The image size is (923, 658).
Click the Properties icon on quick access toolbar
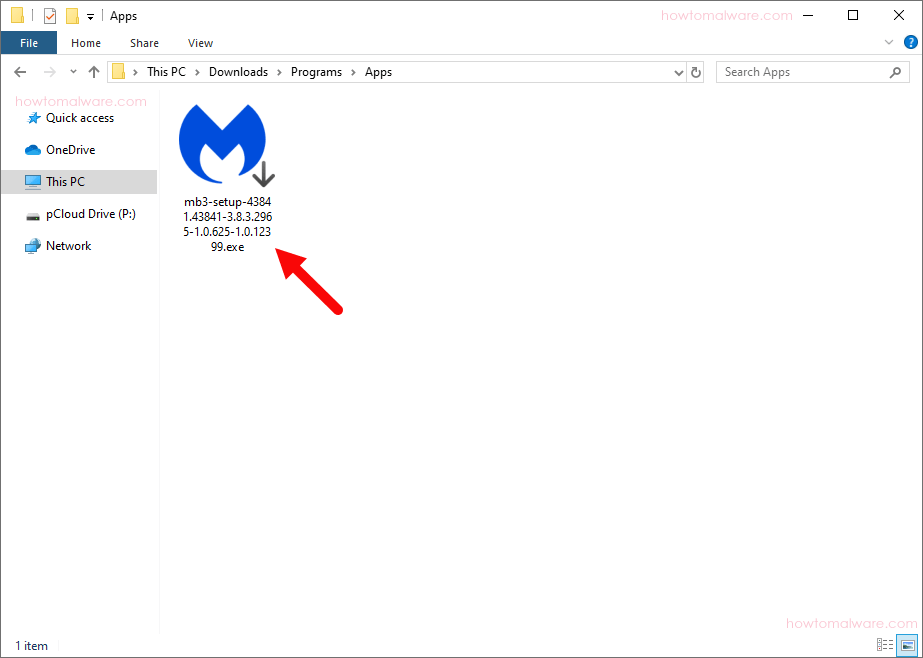click(x=48, y=15)
